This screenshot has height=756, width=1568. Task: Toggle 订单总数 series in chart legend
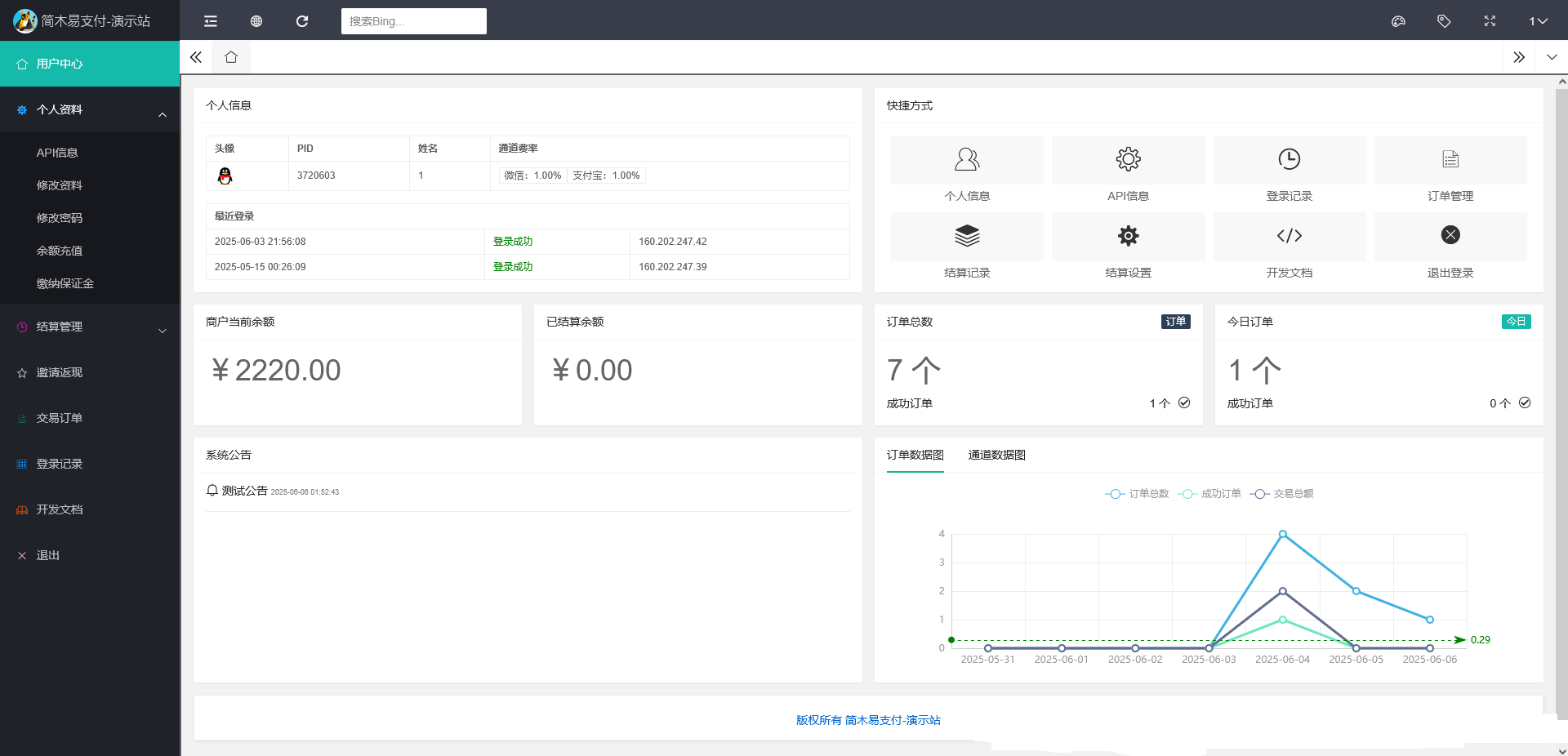pyautogui.click(x=1138, y=494)
